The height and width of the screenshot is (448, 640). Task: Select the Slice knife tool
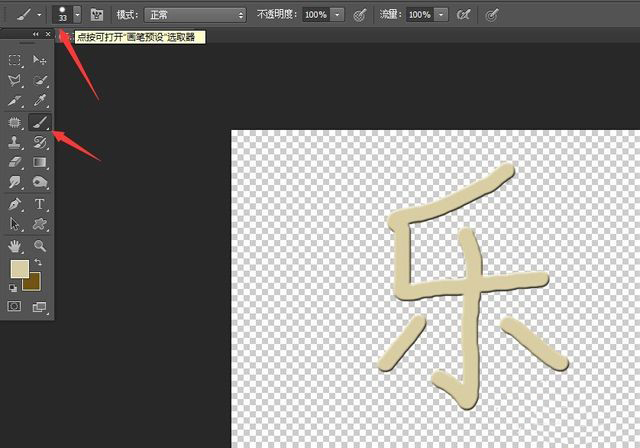15,100
